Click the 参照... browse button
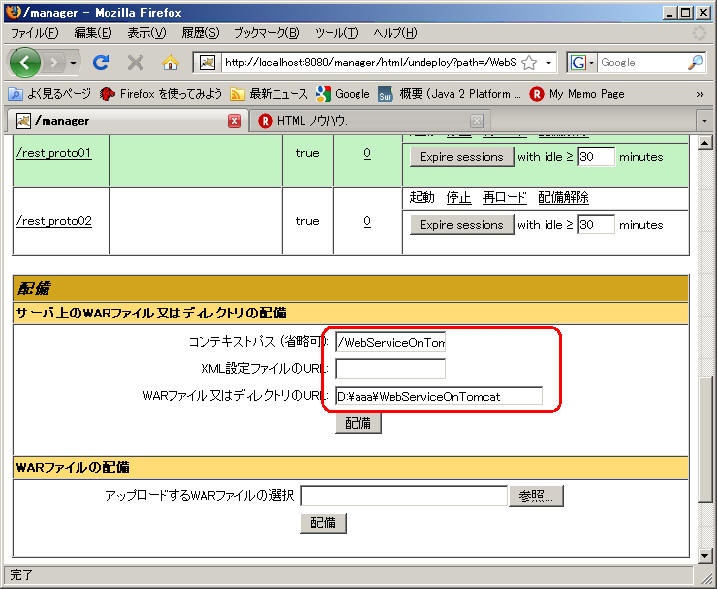Viewport: 717px width, 589px height. pos(538,496)
